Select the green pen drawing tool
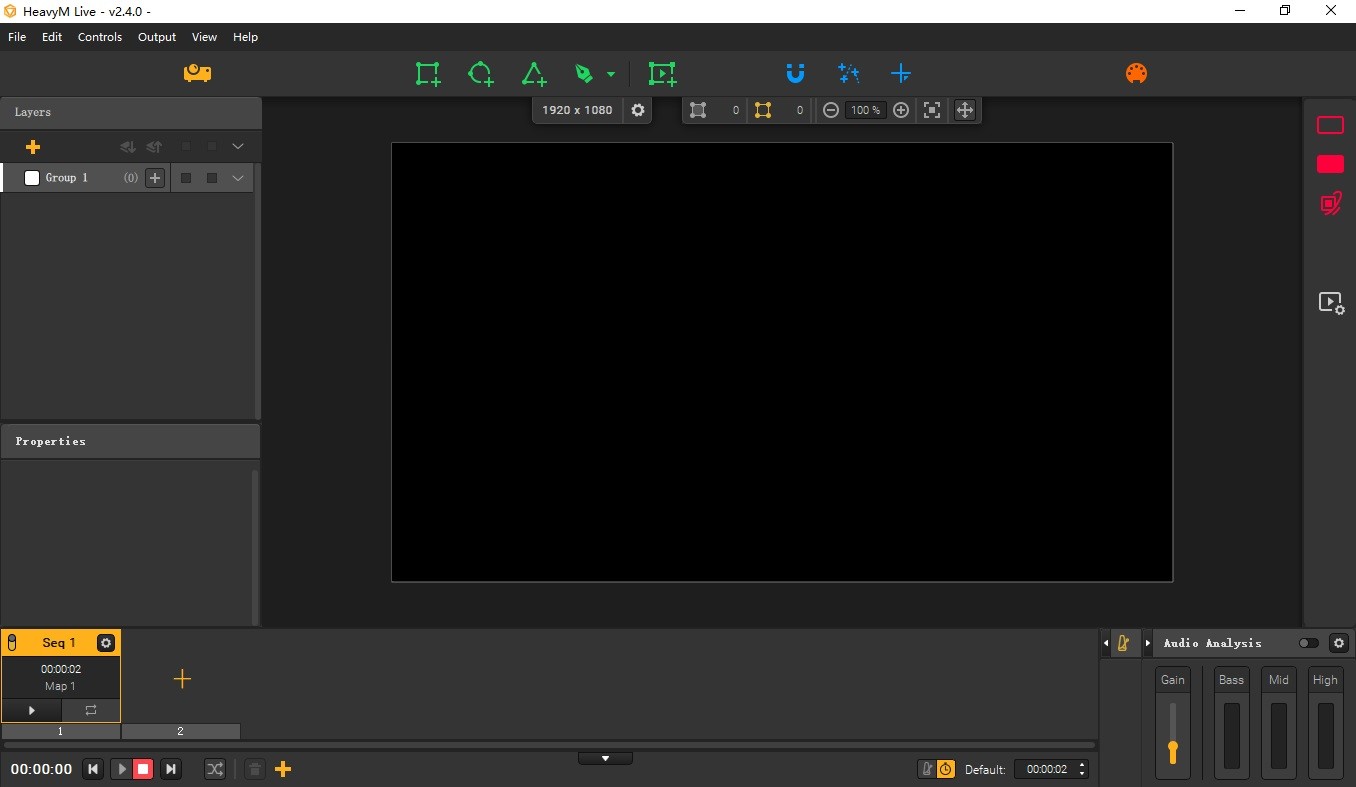This screenshot has height=787, width=1356. (x=584, y=73)
